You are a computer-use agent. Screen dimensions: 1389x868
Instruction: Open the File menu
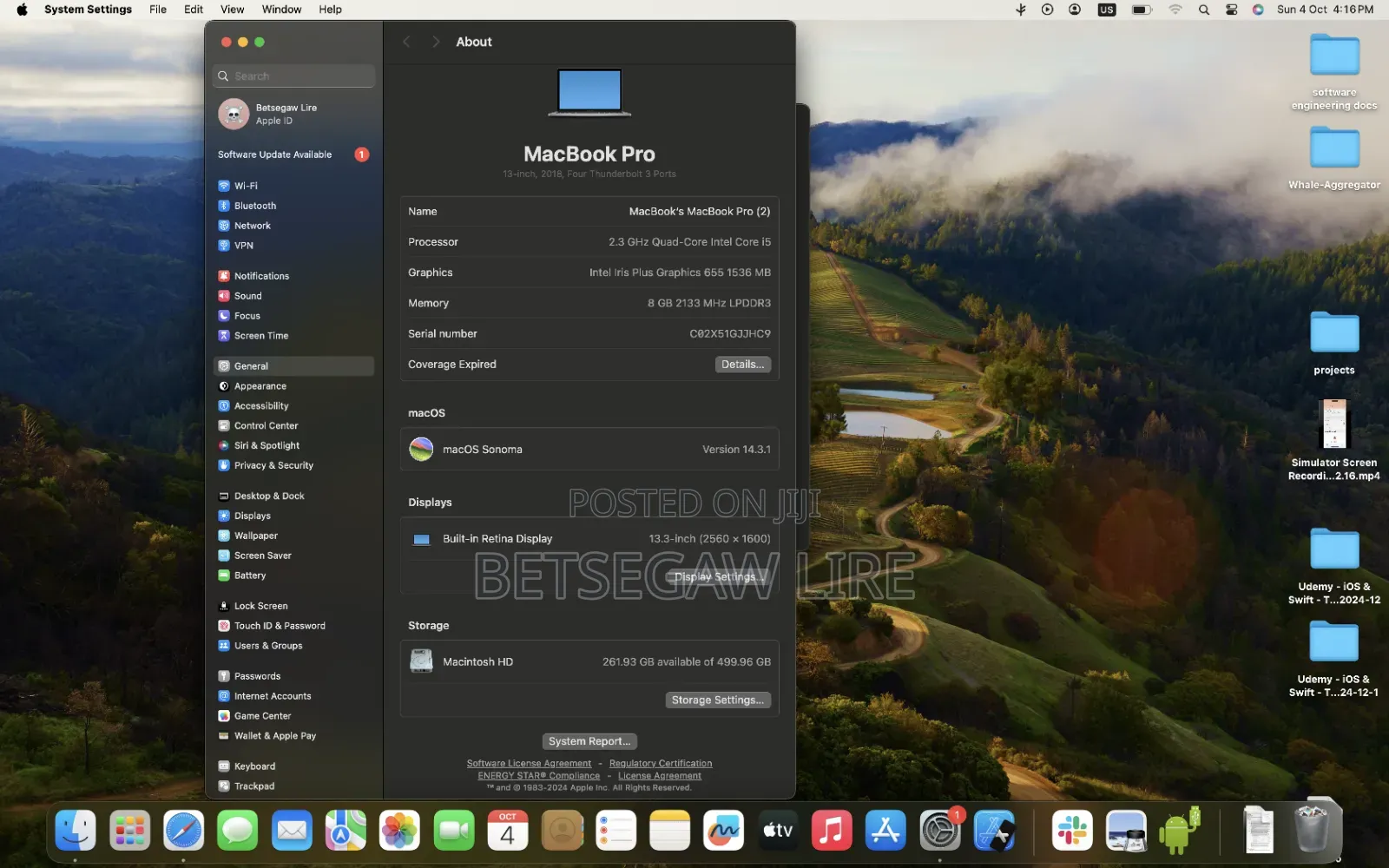158,10
